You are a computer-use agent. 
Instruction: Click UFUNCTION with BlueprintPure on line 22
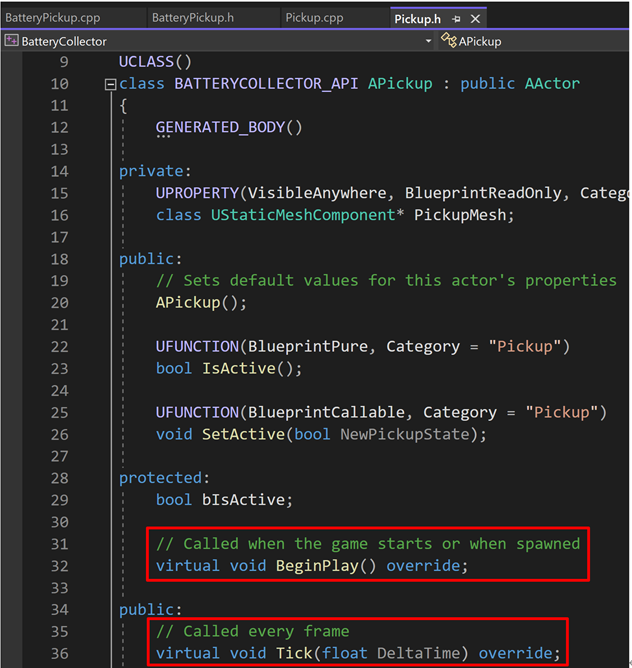pyautogui.click(x=197, y=347)
